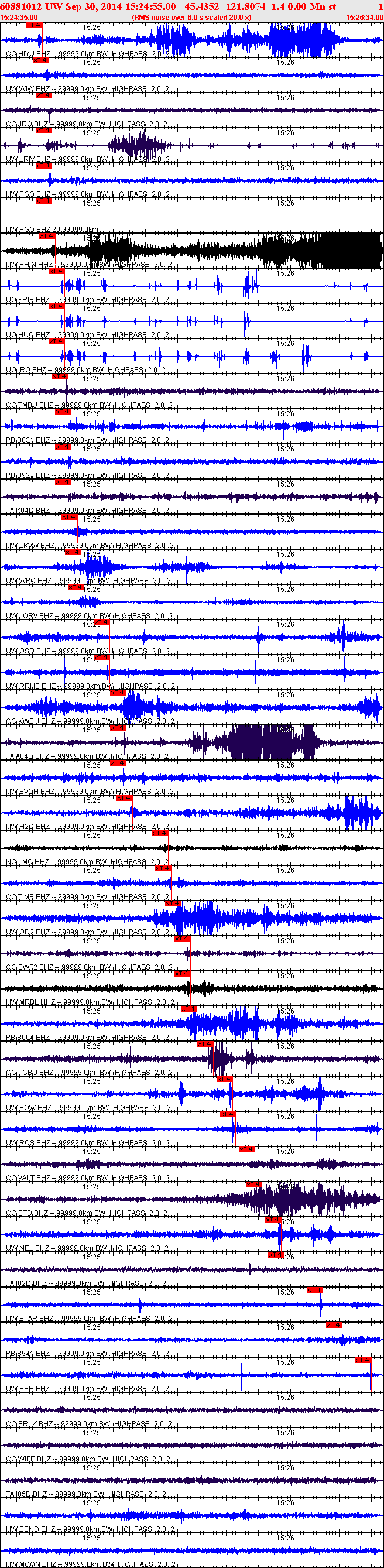Viewport: 384px width, 1568px height.
Task: Click the start time 15:24:35.00 label
Action: (19, 18)
